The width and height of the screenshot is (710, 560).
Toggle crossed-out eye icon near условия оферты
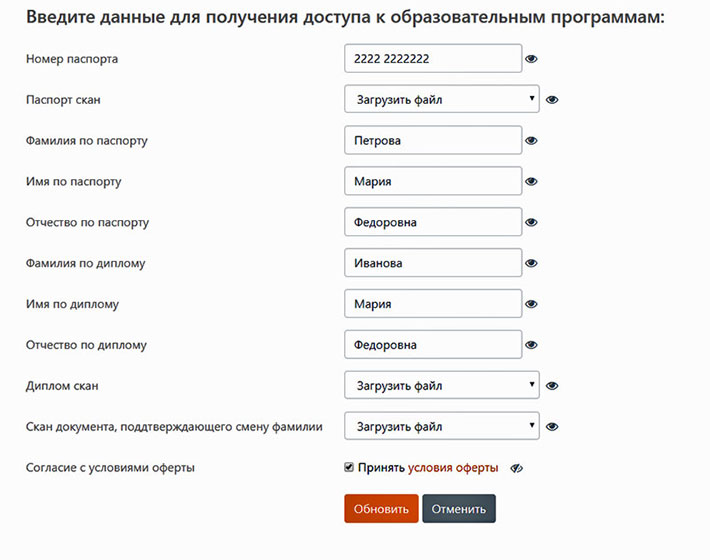(x=517, y=468)
